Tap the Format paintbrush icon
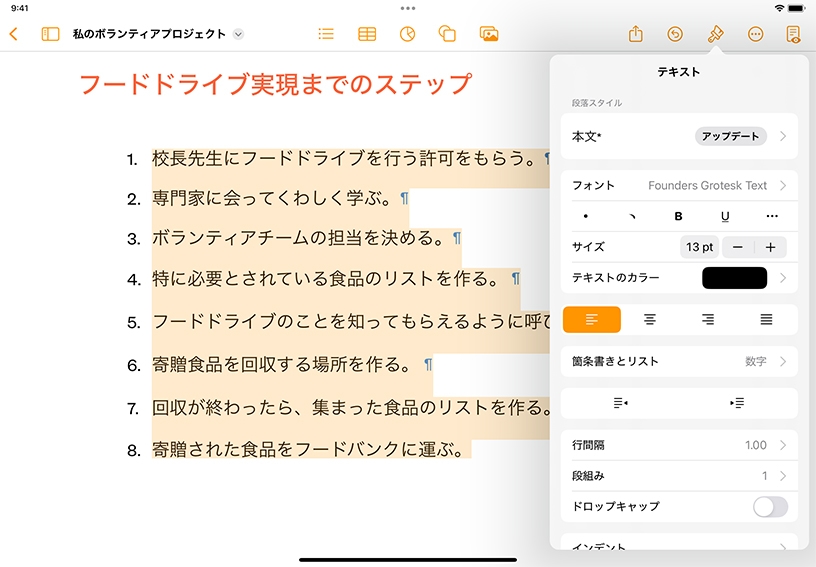 tap(715, 34)
